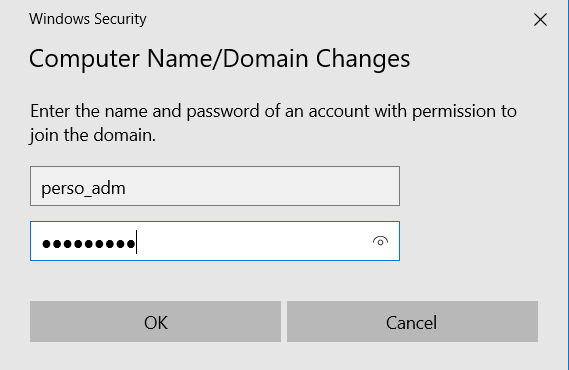Close the Windows Security dialog
The image size is (569, 370).
point(540,20)
